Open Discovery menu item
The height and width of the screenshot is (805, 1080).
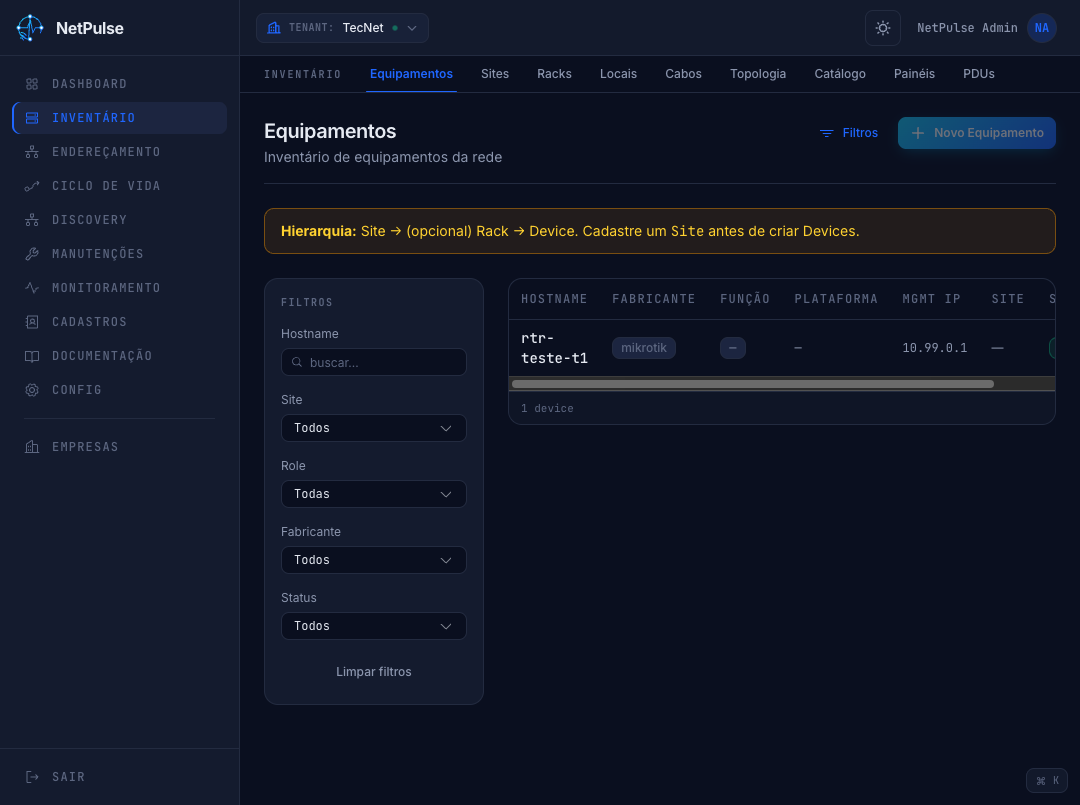click(120, 220)
